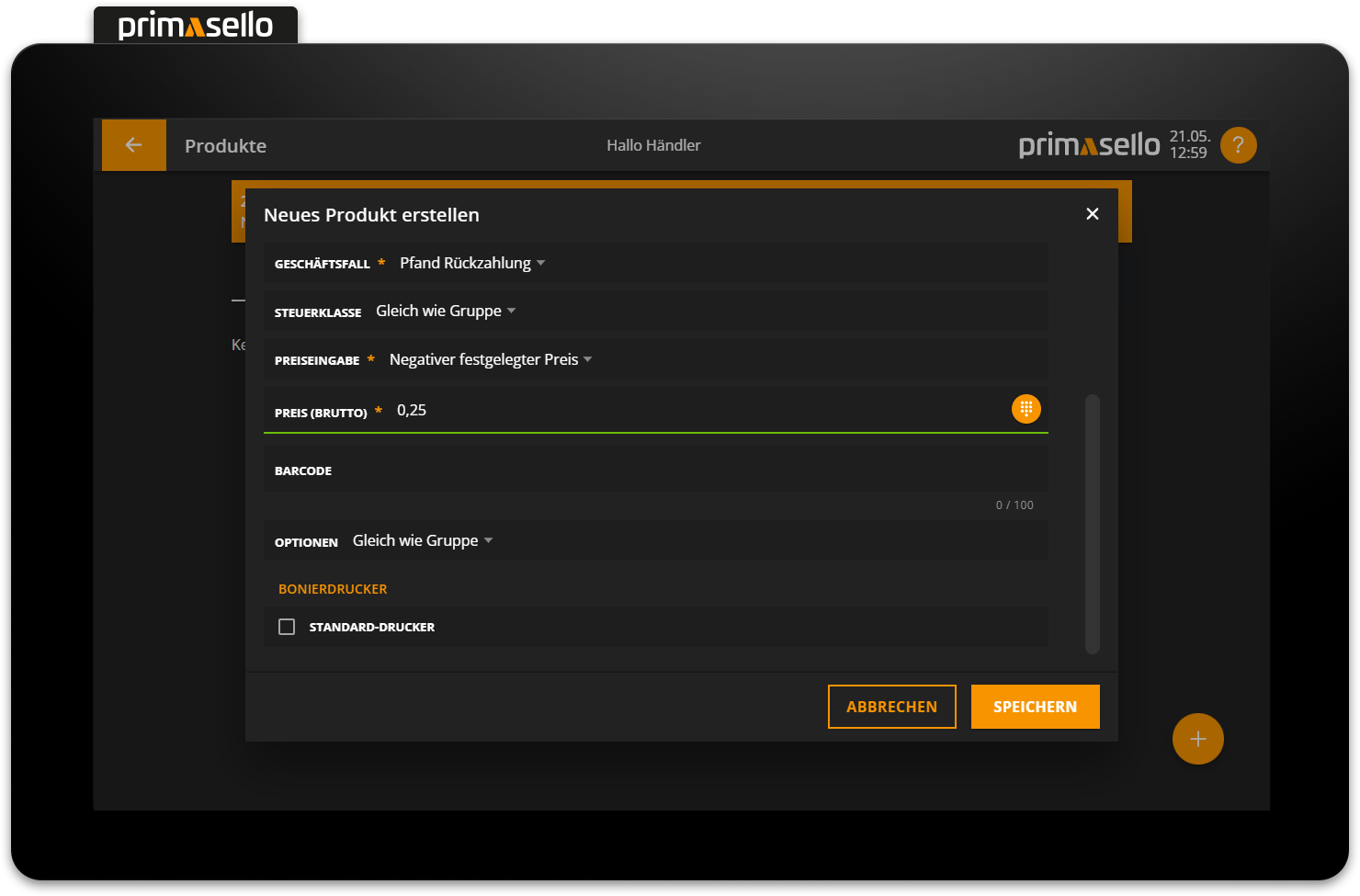Image resolution: width=1360 pixels, height=896 pixels.
Task: Expand the Optionen dropdown
Action: 423,541
